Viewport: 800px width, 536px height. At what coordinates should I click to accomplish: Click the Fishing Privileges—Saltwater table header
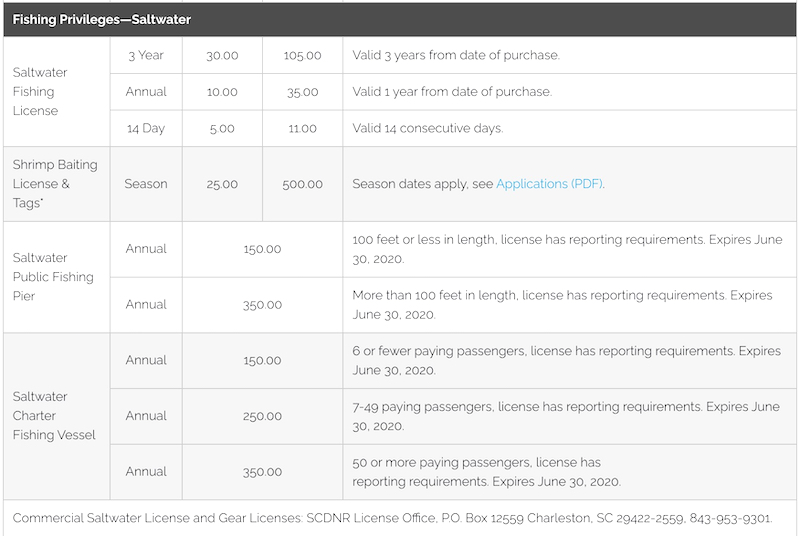coord(102,20)
